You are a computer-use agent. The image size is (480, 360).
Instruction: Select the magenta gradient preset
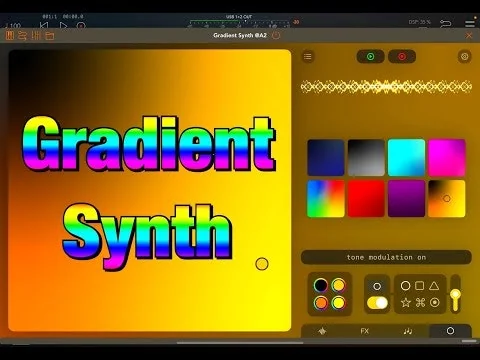pyautogui.click(x=447, y=158)
